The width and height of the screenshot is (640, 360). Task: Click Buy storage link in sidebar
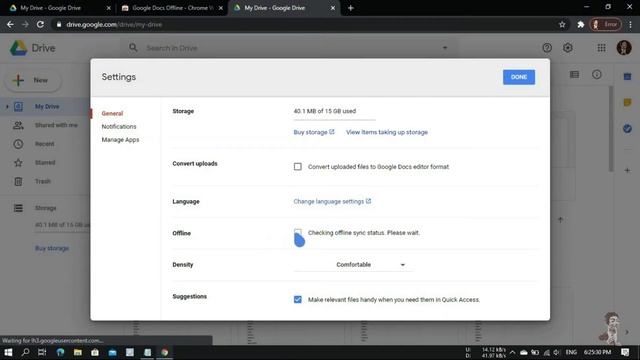coord(52,248)
